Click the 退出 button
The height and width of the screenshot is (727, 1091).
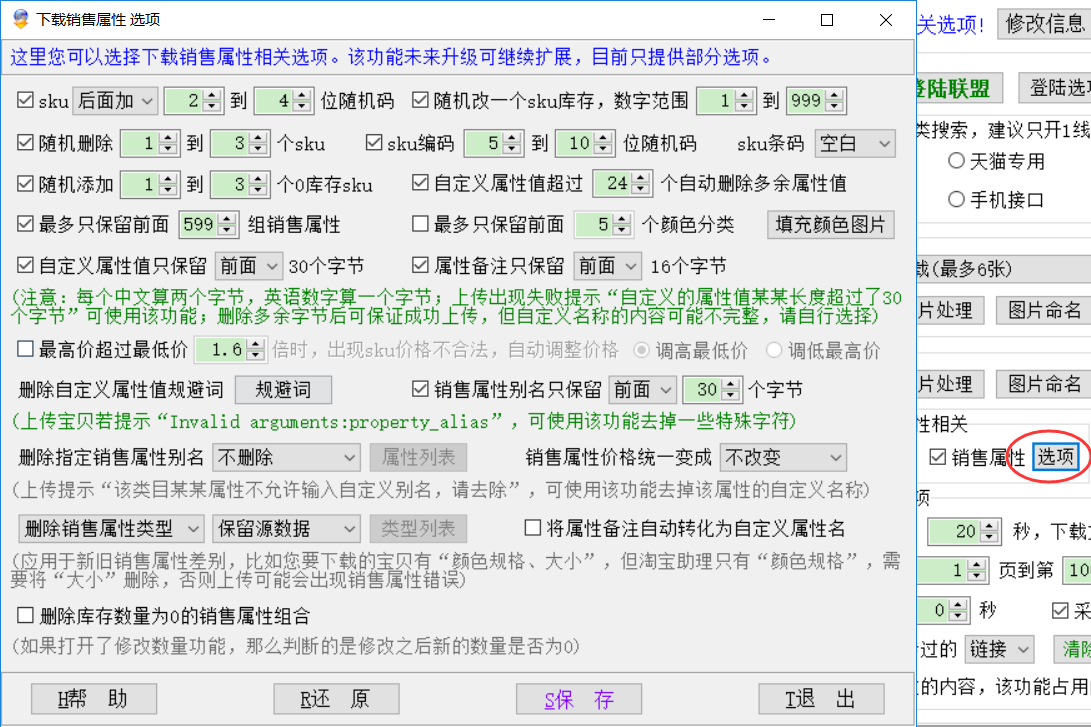click(820, 699)
